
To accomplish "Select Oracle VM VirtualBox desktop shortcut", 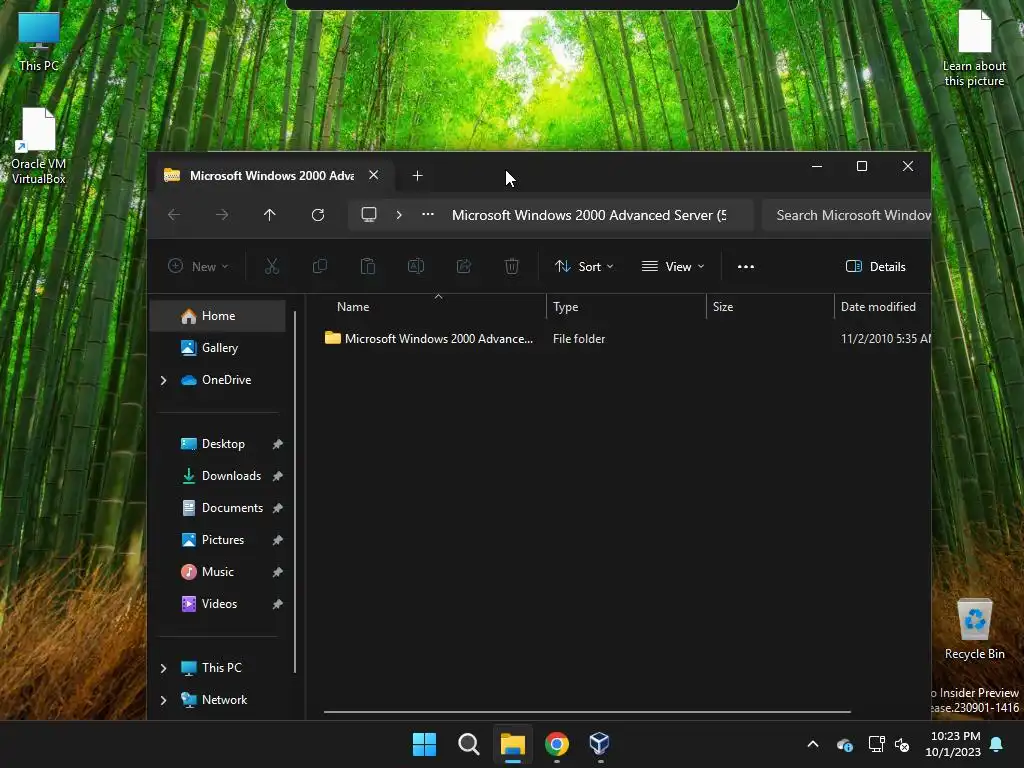I will click(39, 147).
